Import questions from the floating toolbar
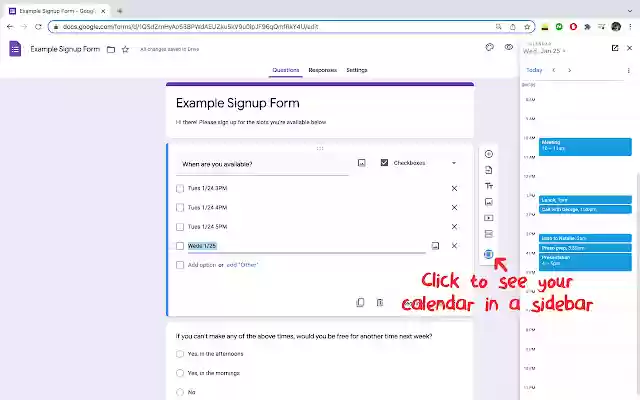Screen dimensions: 640x400 click(489, 170)
